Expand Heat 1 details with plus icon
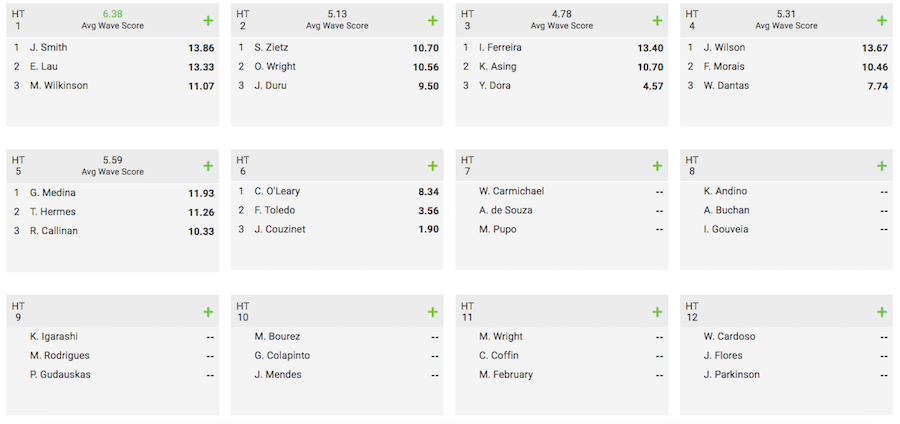900x424 pixels. coord(208,21)
